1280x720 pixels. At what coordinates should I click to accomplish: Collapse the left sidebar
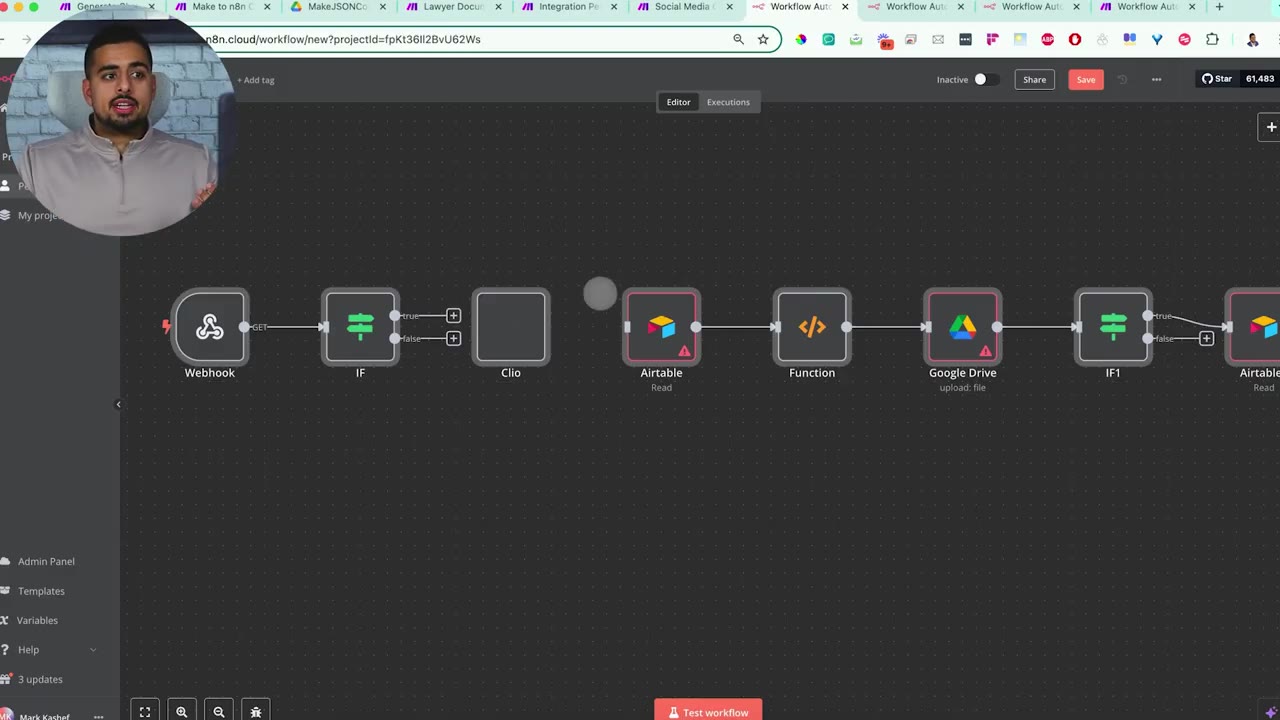[x=118, y=404]
